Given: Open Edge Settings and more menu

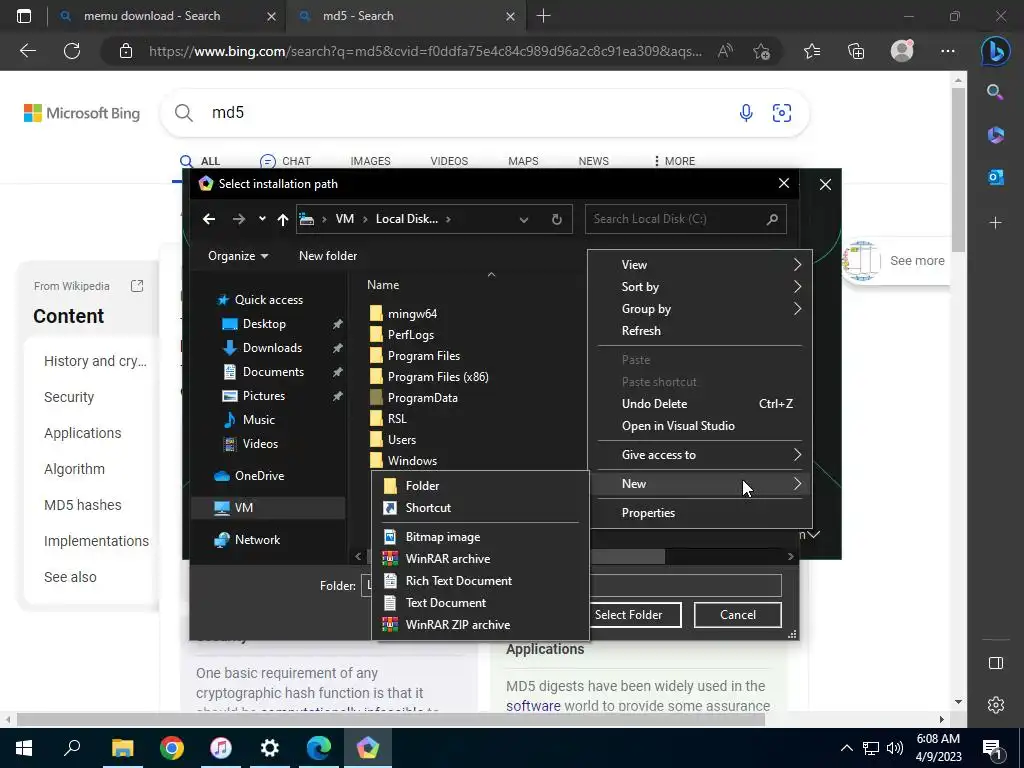Looking at the screenshot, I should click(948, 51).
